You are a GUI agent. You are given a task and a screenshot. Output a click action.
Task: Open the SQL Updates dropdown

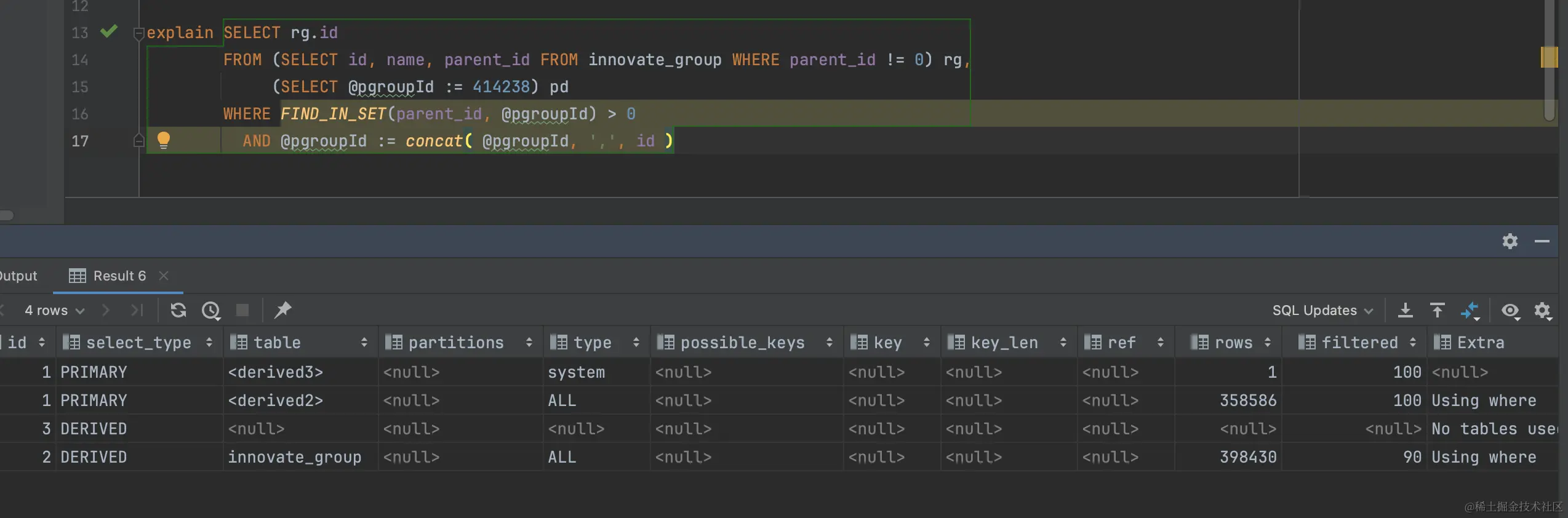[1322, 310]
